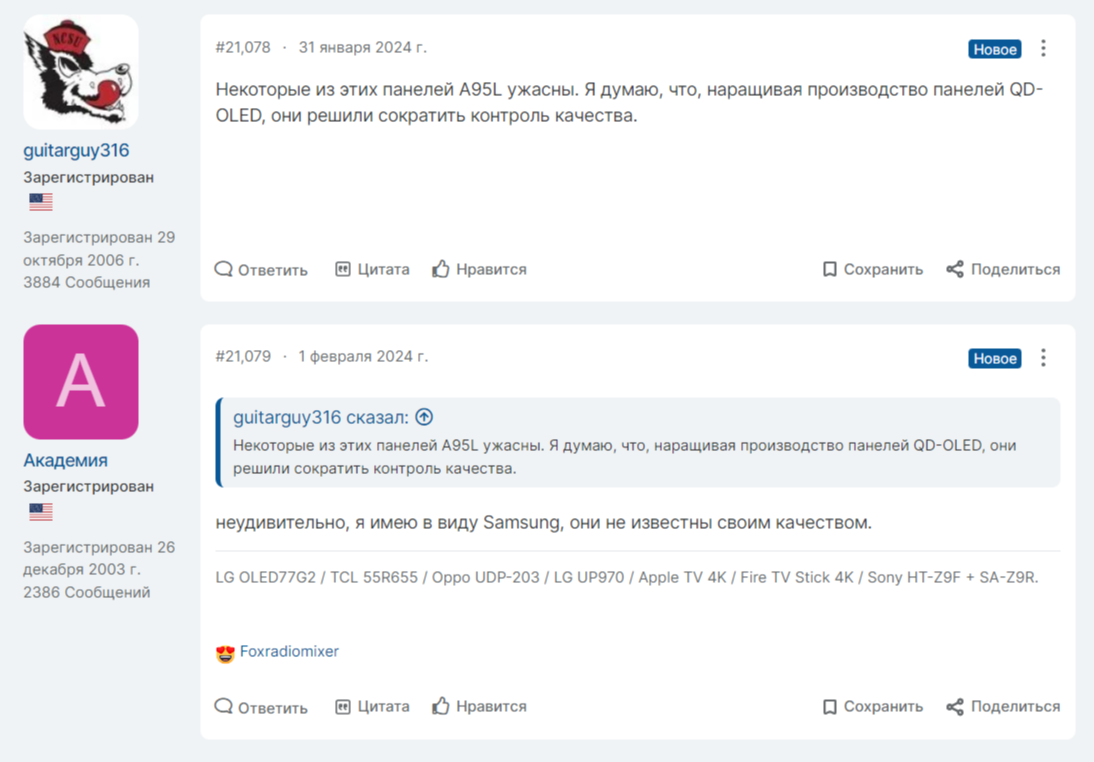1094x762 pixels.
Task: Open Академия username link
Action: pyautogui.click(x=65, y=460)
